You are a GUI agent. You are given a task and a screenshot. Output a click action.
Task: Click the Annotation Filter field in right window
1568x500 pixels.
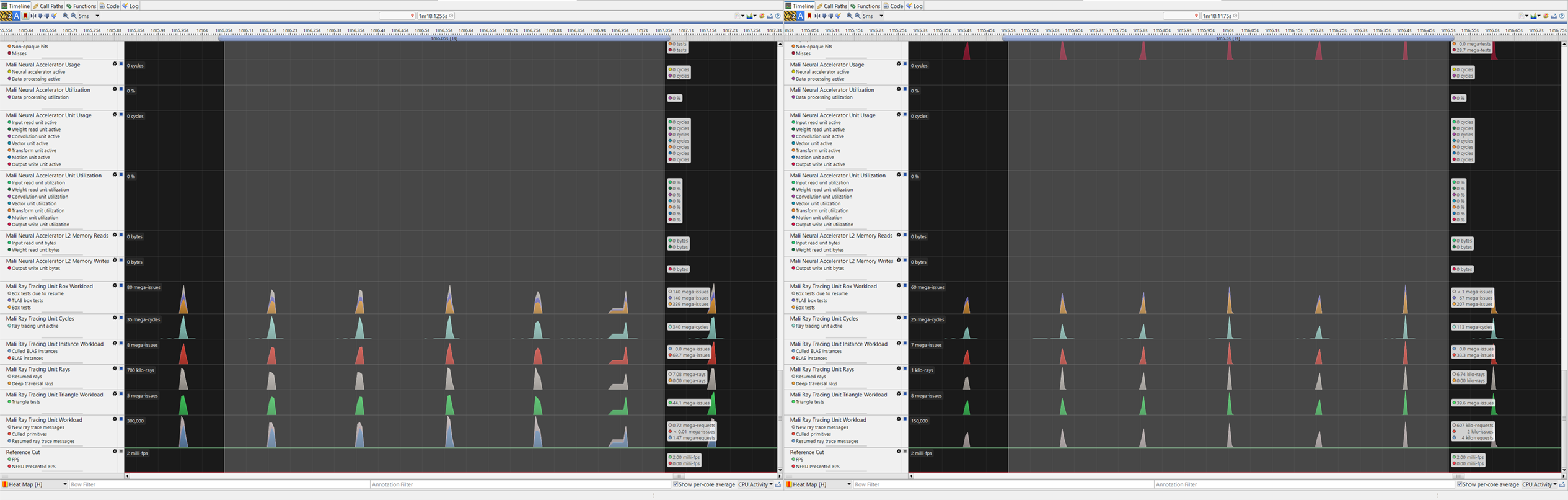1304,484
